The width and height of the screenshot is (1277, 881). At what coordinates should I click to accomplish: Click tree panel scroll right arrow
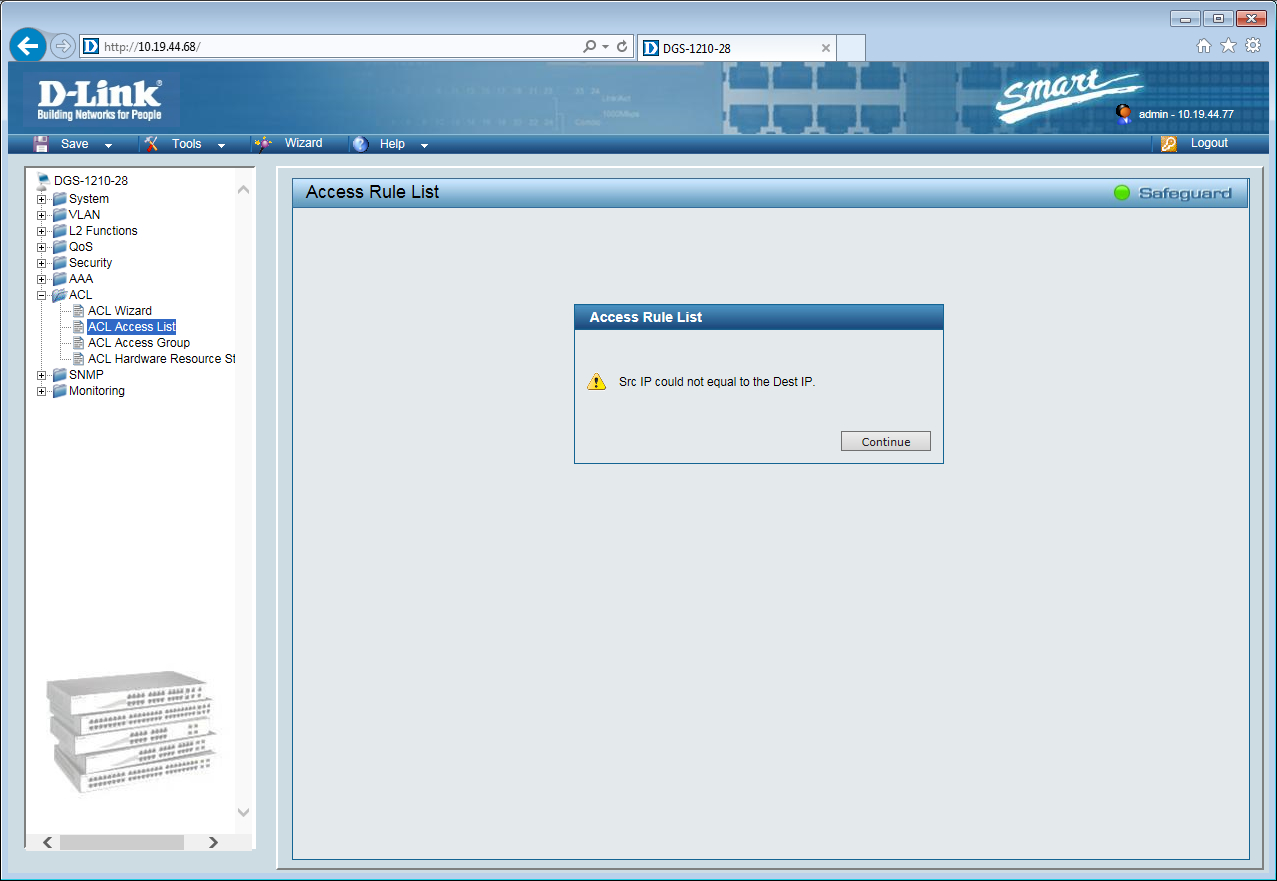[213, 842]
